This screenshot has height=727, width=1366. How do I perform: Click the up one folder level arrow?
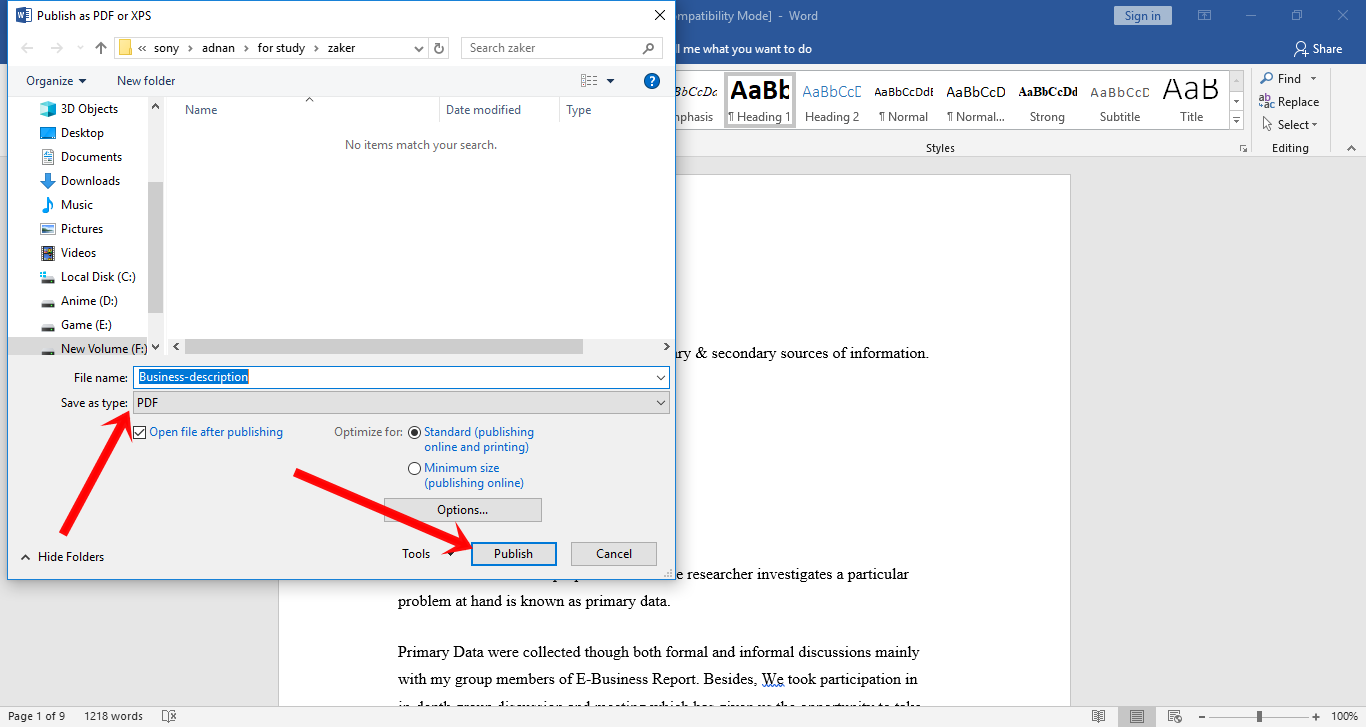pyautogui.click(x=100, y=47)
